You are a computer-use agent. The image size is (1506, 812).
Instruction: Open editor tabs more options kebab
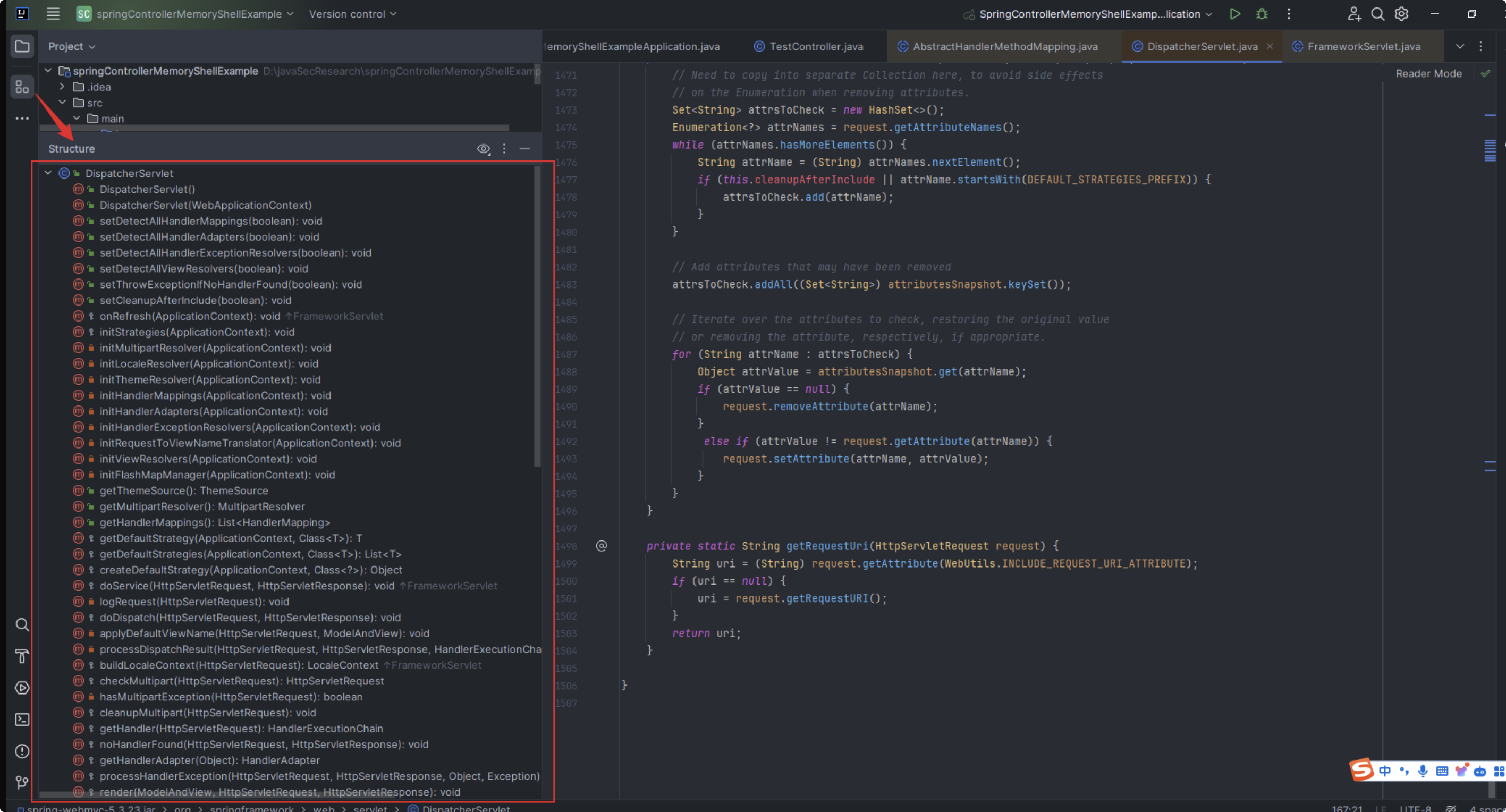point(1481,46)
